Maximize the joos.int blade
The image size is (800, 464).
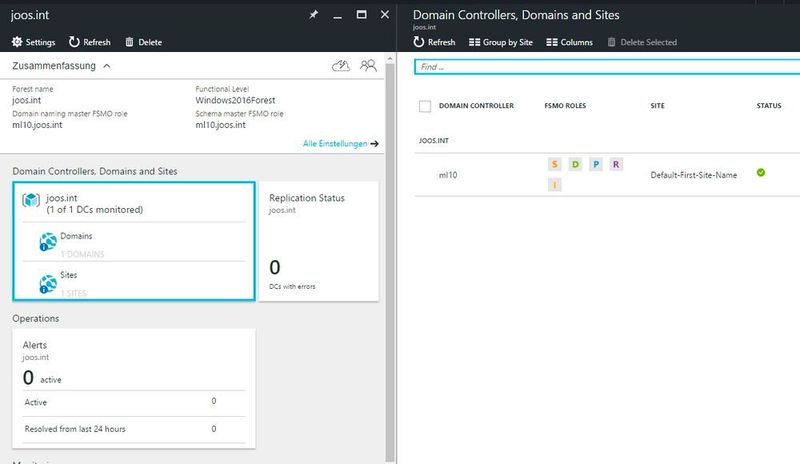pos(361,14)
